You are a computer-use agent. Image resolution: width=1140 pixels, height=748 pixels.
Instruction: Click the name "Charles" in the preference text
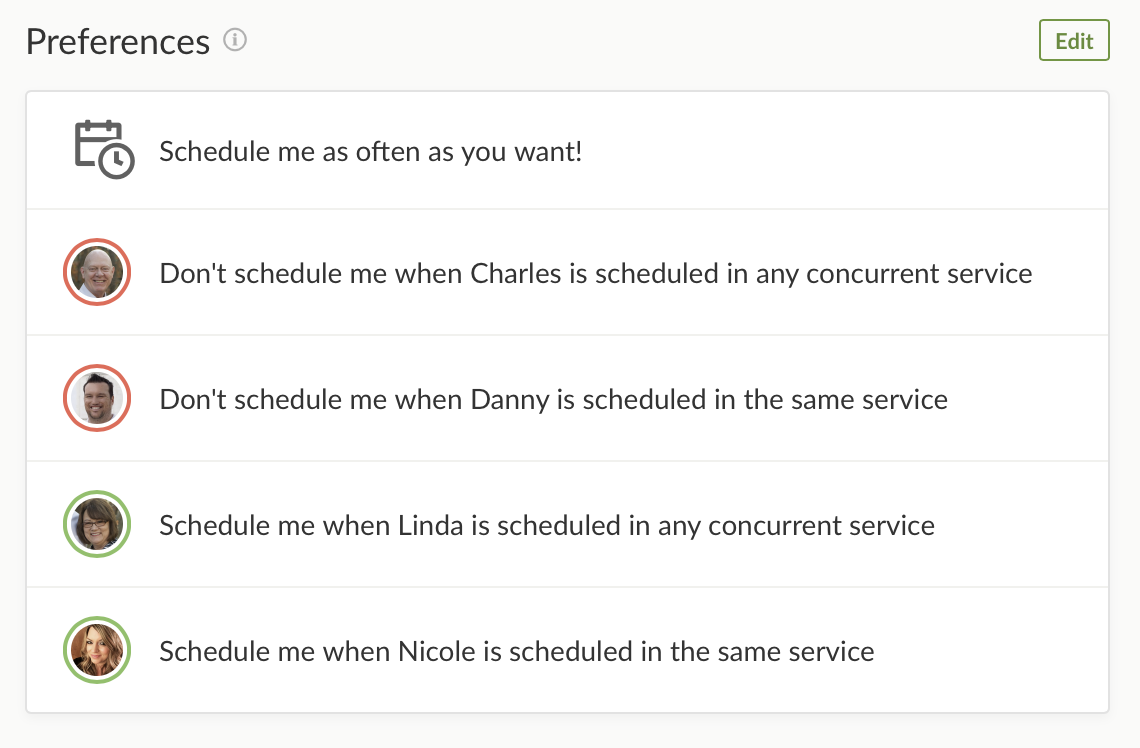click(515, 273)
